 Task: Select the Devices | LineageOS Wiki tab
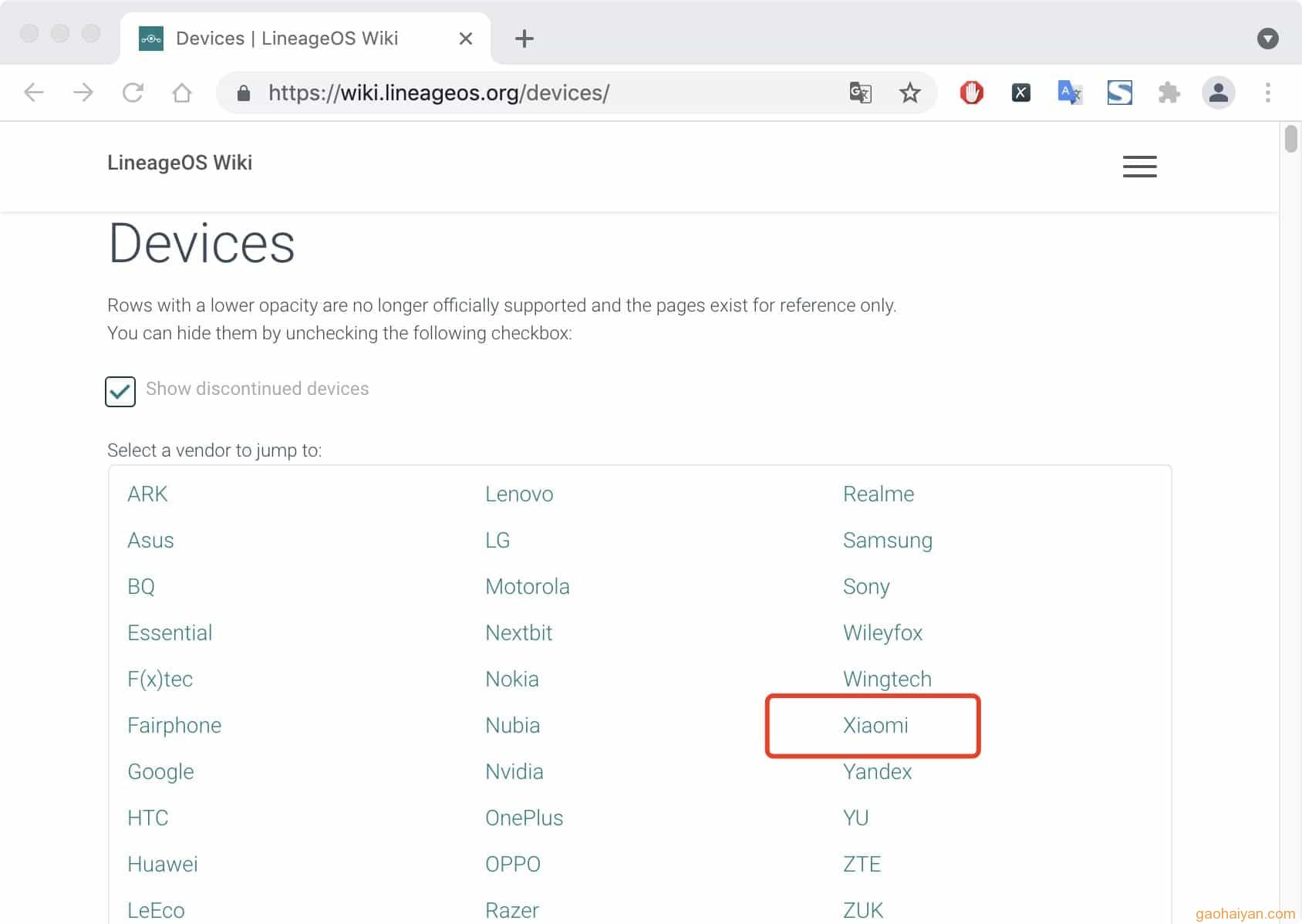305,39
